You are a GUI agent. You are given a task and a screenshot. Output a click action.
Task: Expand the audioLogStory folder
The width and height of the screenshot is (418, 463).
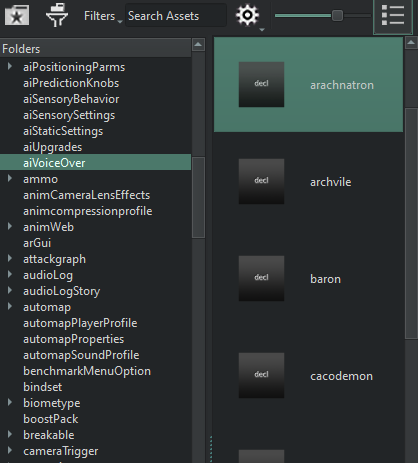(10, 291)
